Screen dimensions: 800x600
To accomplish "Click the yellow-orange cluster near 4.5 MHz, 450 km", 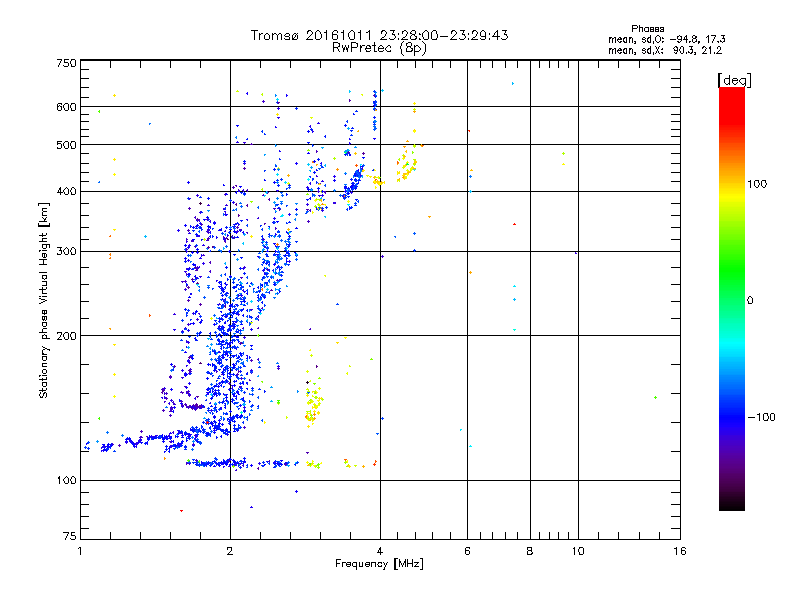I will point(407,164).
